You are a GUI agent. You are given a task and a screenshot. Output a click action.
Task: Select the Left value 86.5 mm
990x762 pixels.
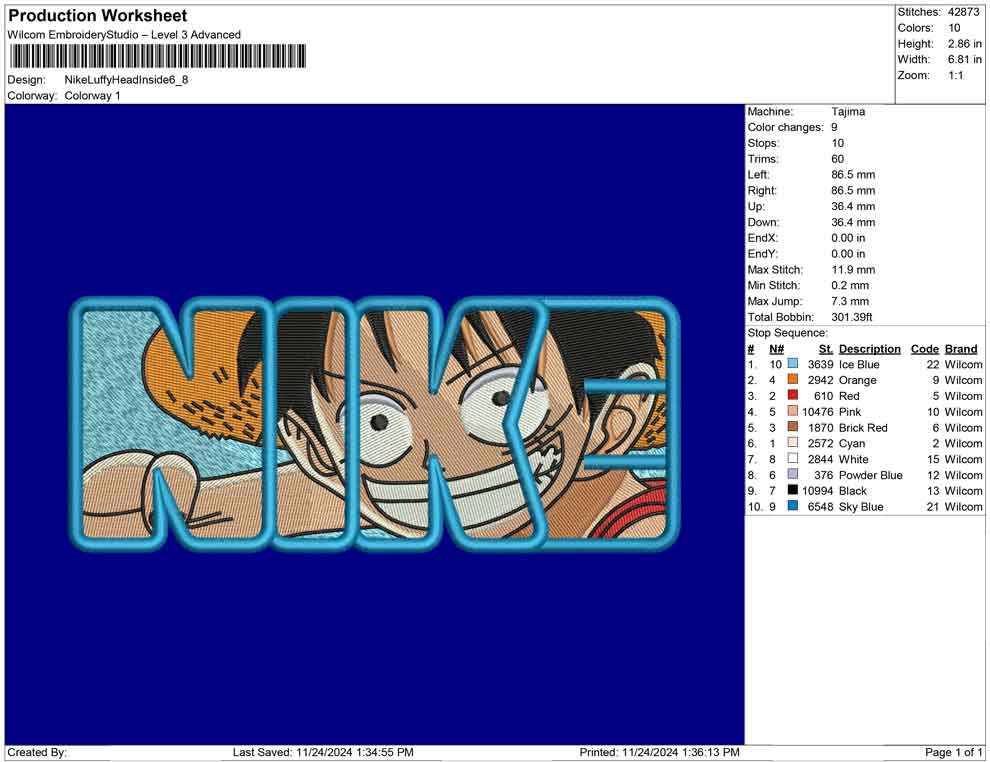coord(853,174)
